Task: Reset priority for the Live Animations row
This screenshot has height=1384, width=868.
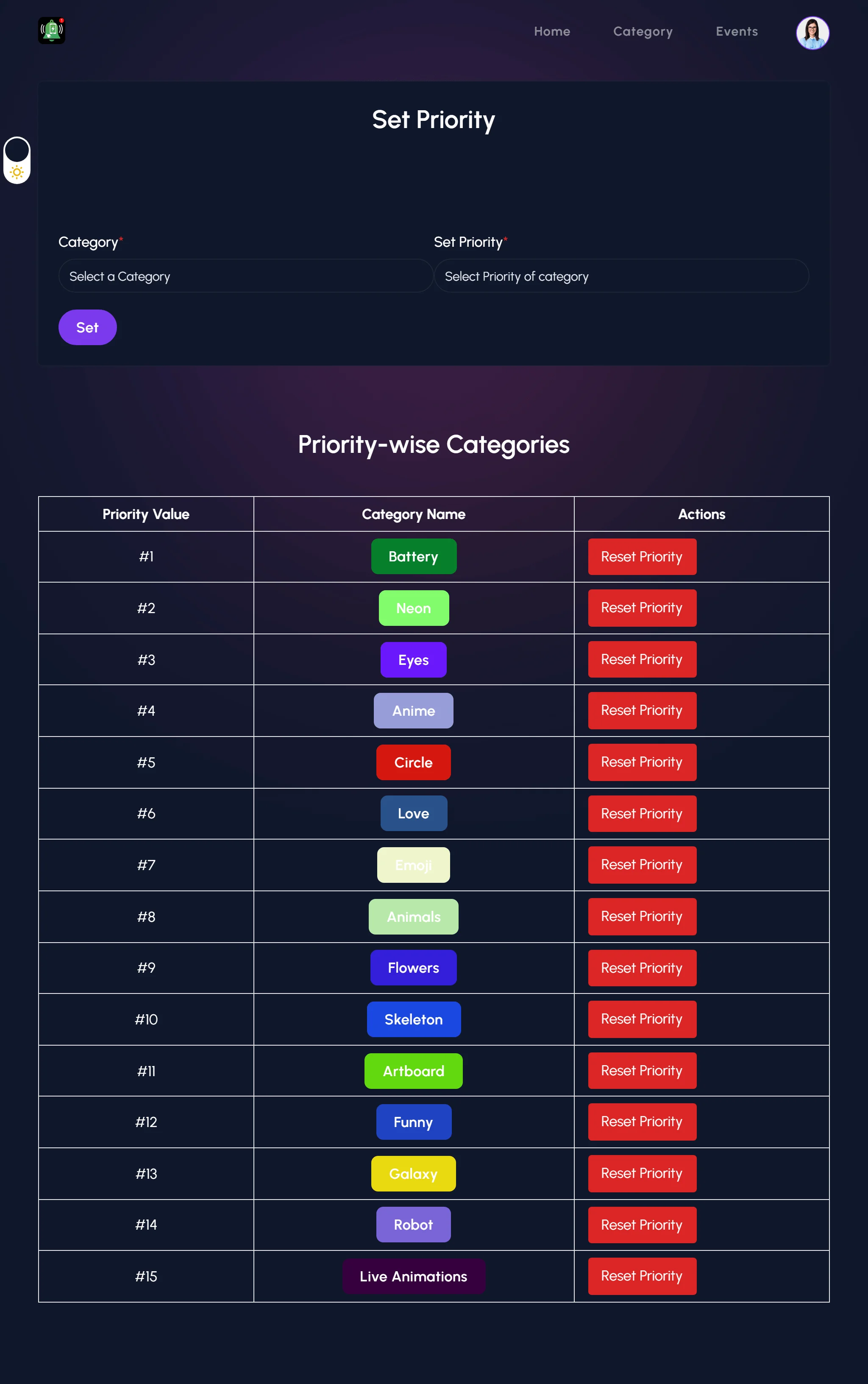Action: coord(642,1275)
